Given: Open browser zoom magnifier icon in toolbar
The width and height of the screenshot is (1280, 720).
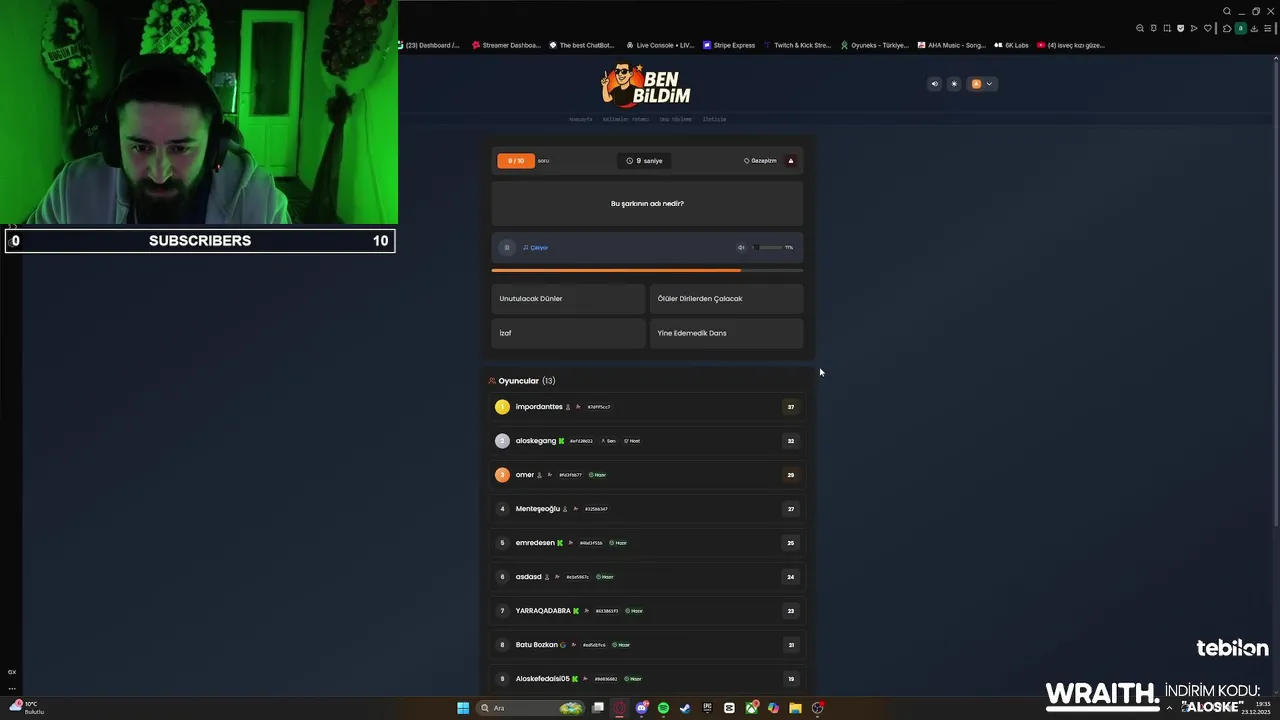Looking at the screenshot, I should [x=1140, y=28].
